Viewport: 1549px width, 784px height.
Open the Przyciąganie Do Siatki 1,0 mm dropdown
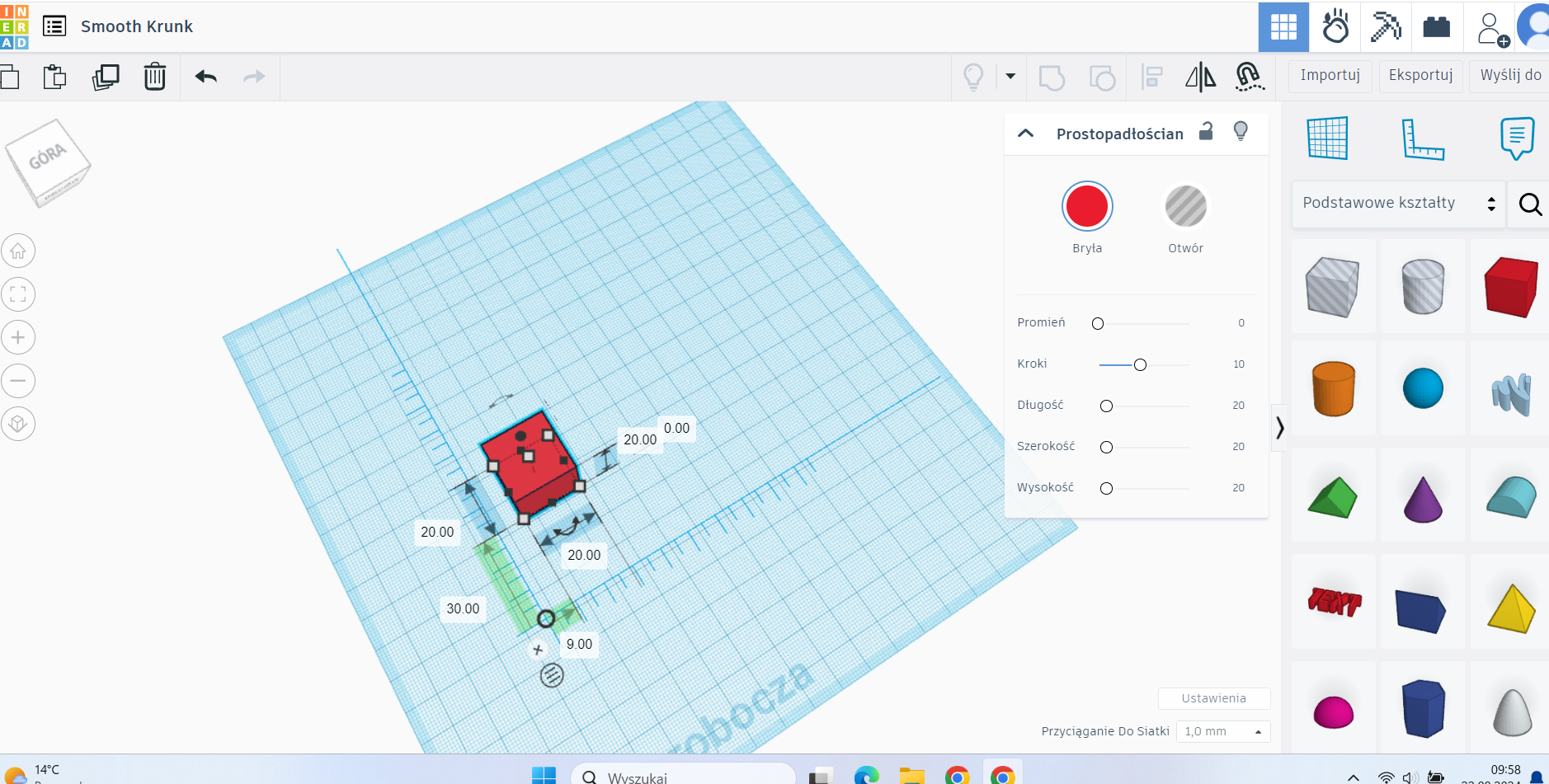(x=1223, y=731)
